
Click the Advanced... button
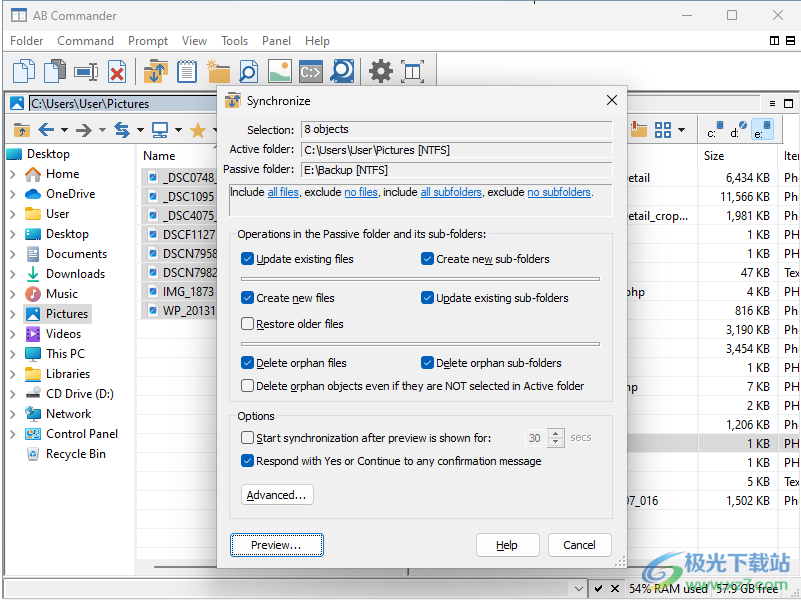(276, 495)
